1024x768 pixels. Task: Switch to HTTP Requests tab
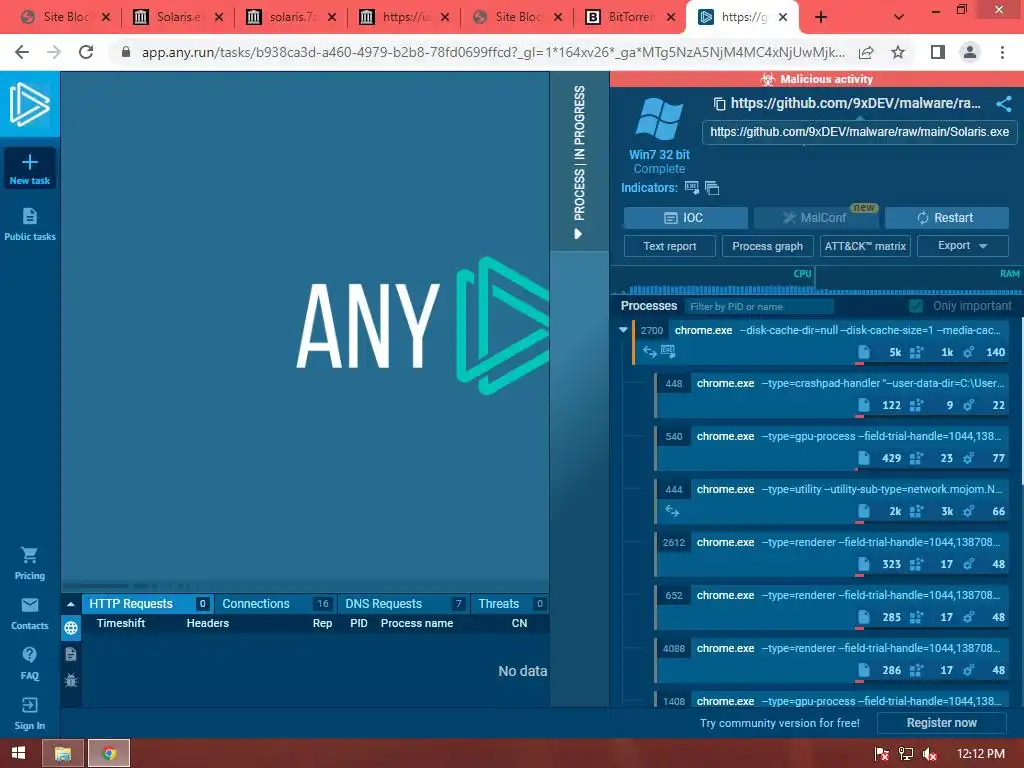click(148, 604)
